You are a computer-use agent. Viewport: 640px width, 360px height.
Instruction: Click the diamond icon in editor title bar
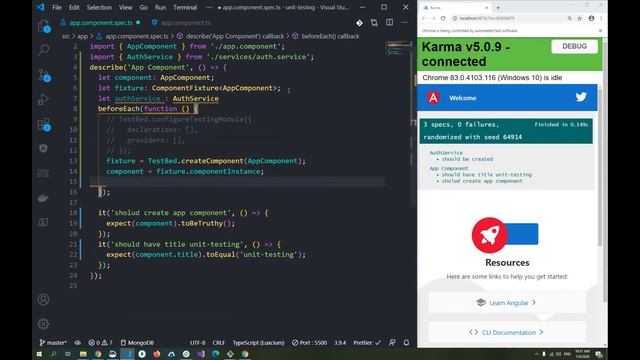[x=359, y=23]
